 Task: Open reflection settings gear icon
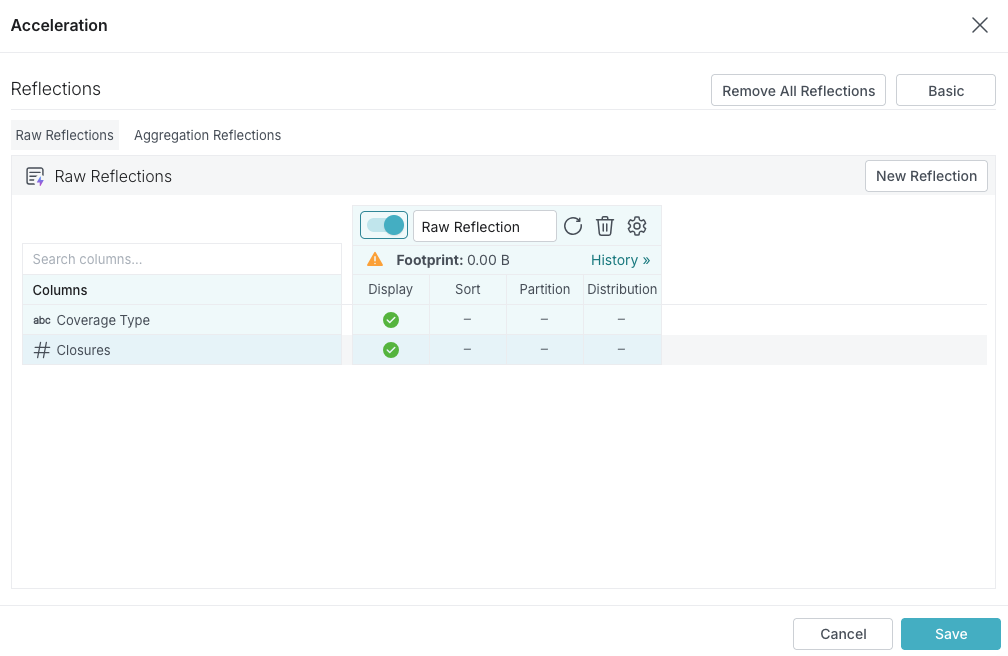637,226
